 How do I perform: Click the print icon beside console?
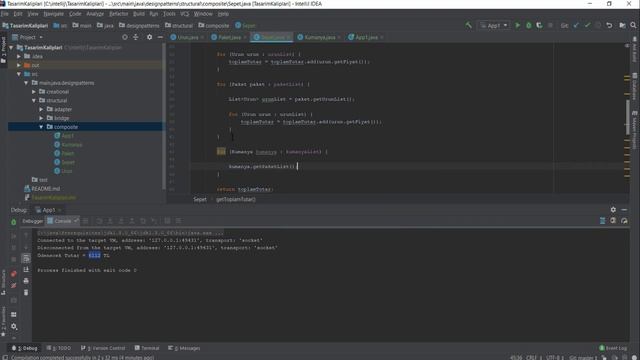click(x=26, y=281)
